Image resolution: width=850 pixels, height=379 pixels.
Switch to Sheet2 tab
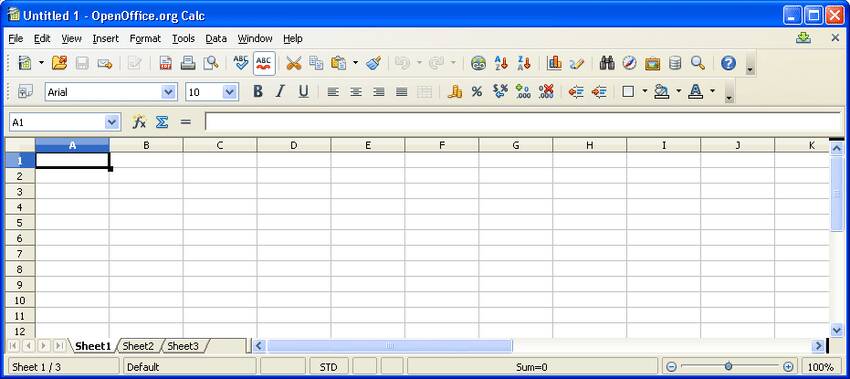(138, 346)
